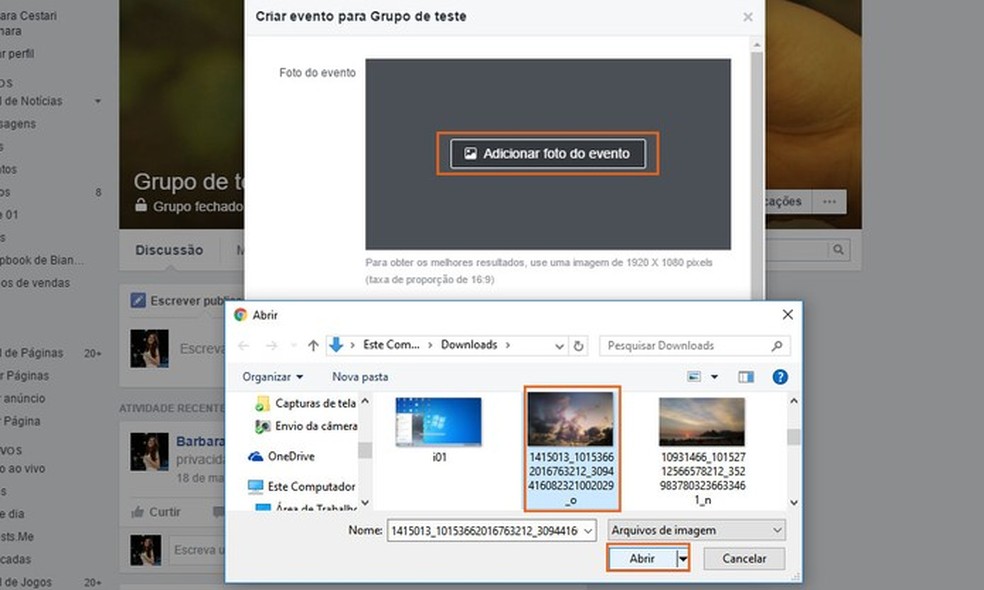Click Este Com... in the breadcrumb path
The width and height of the screenshot is (984, 590).
point(391,345)
